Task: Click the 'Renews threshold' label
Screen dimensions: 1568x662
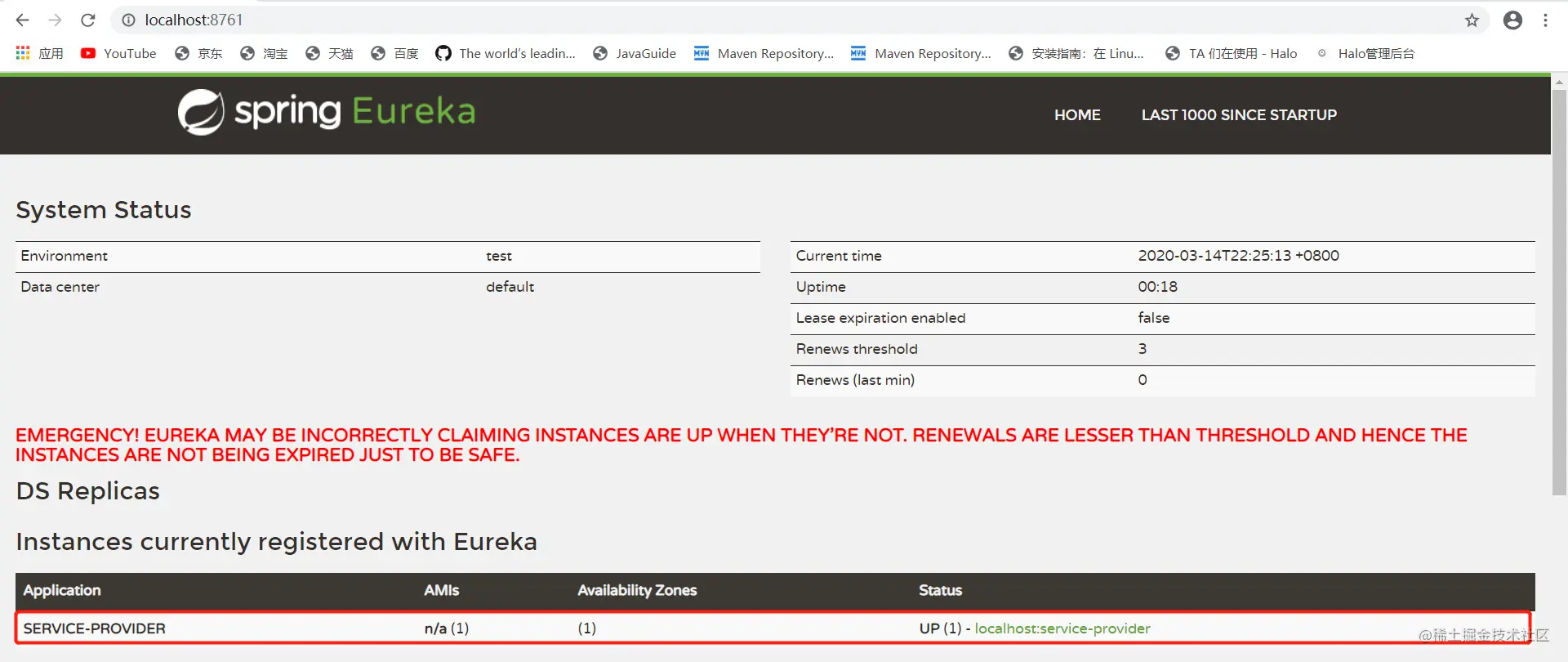Action: (x=857, y=349)
